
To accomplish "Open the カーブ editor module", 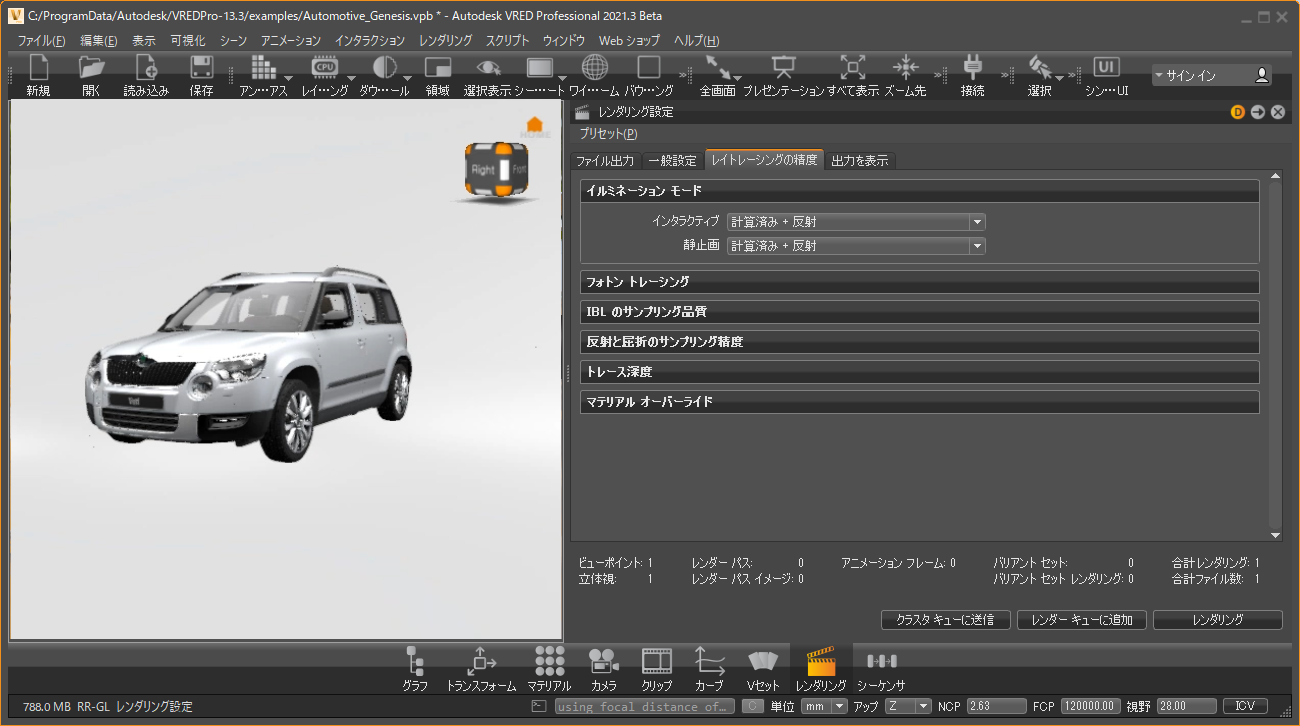I will (709, 669).
